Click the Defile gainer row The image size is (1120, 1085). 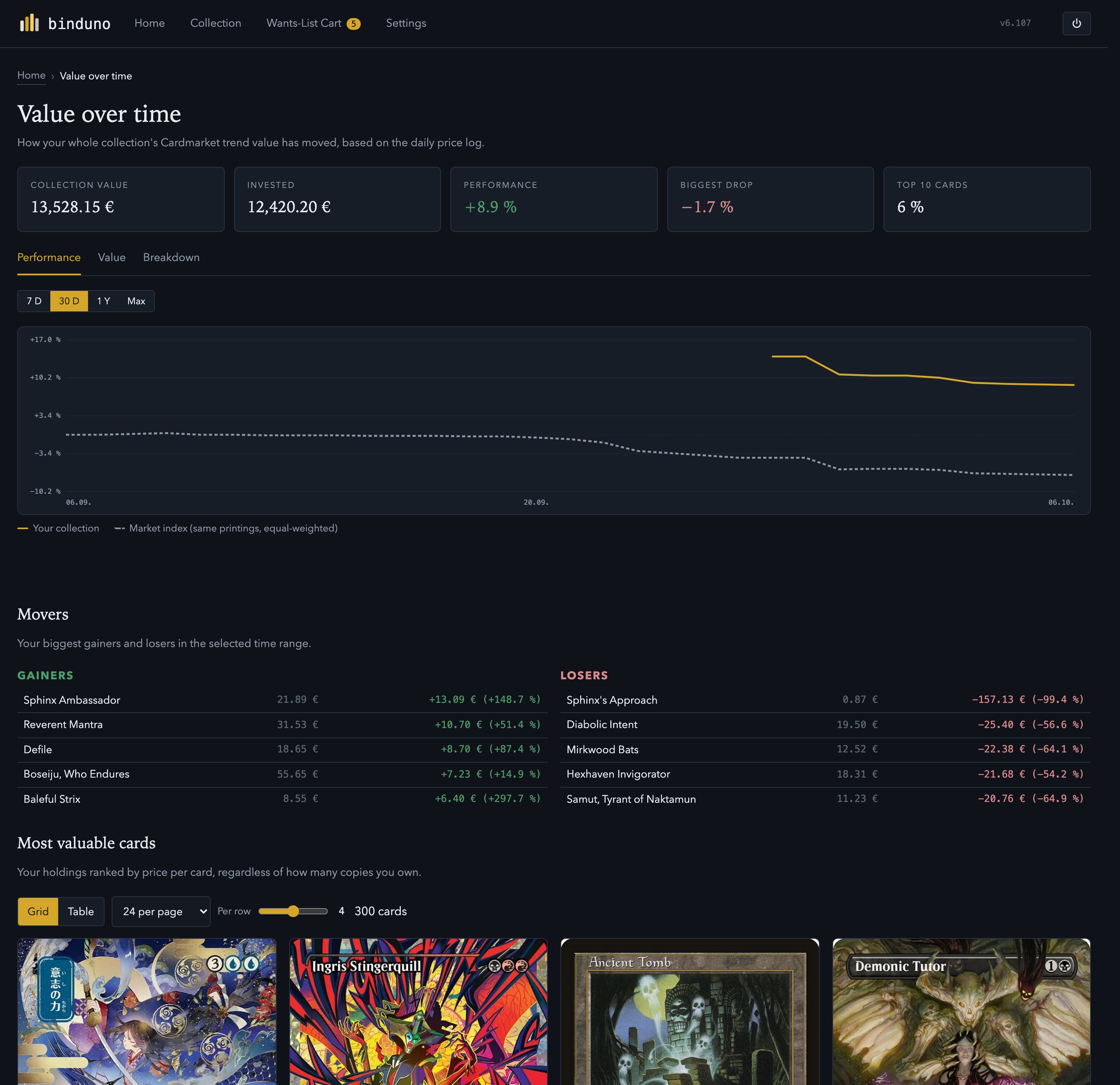coord(282,749)
